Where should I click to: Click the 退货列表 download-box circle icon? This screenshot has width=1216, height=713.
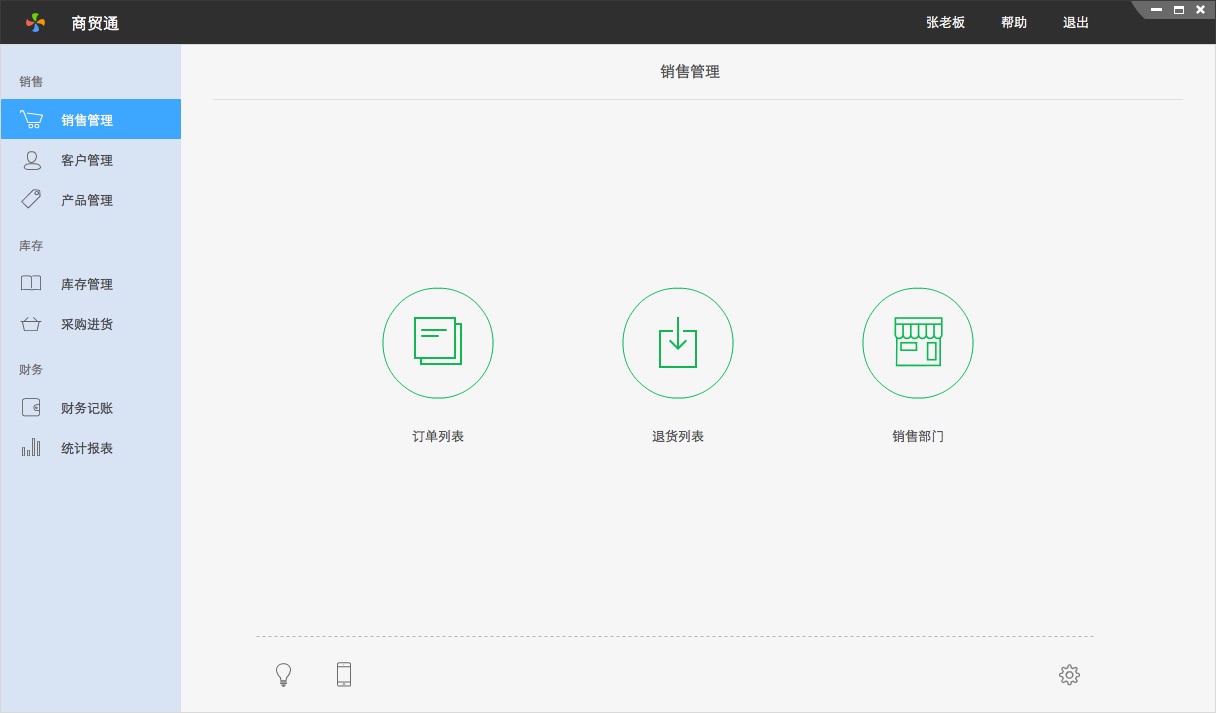coord(678,342)
